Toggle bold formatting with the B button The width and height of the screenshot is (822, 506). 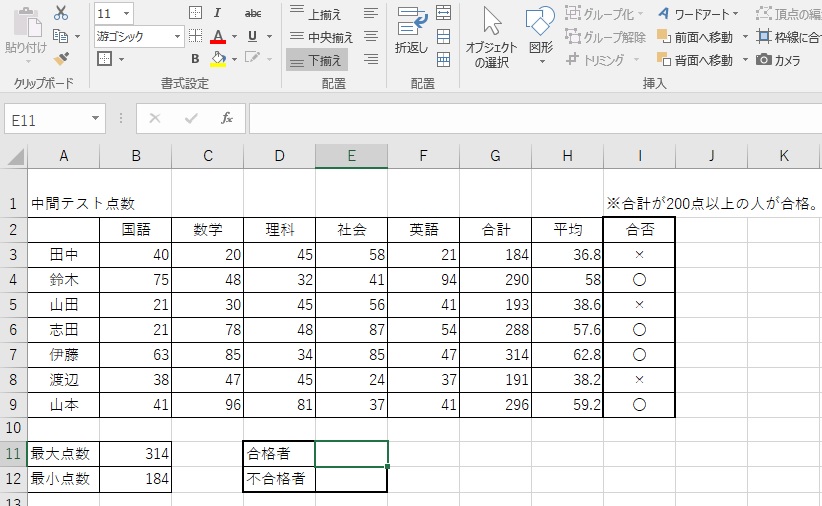coord(195,59)
